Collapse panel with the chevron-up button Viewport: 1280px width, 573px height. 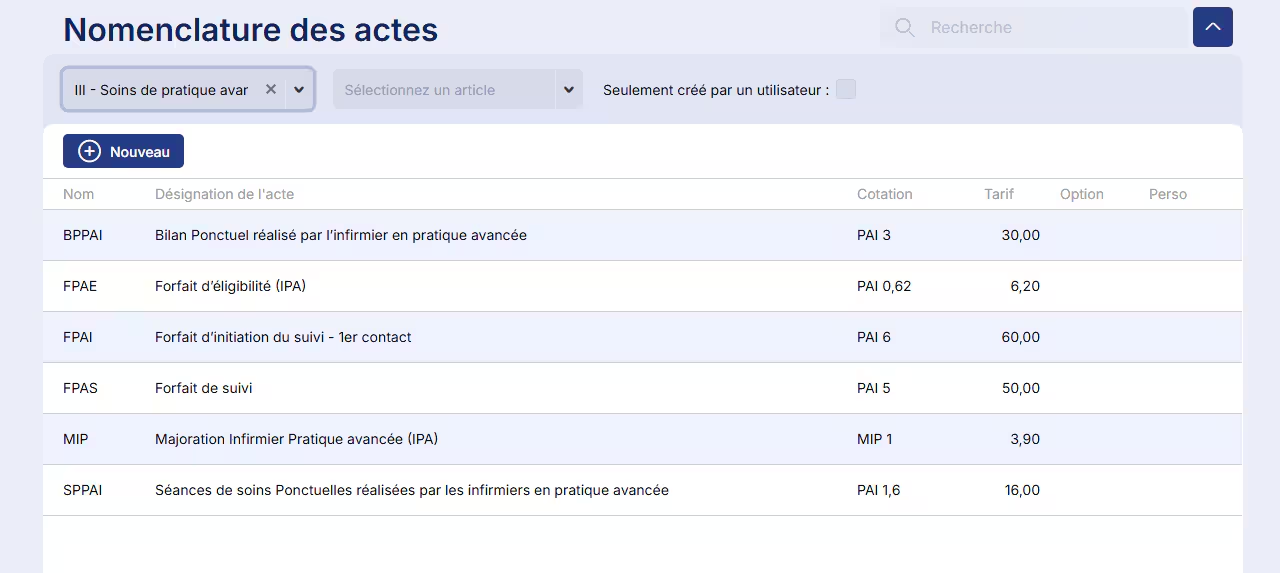[x=1212, y=27]
